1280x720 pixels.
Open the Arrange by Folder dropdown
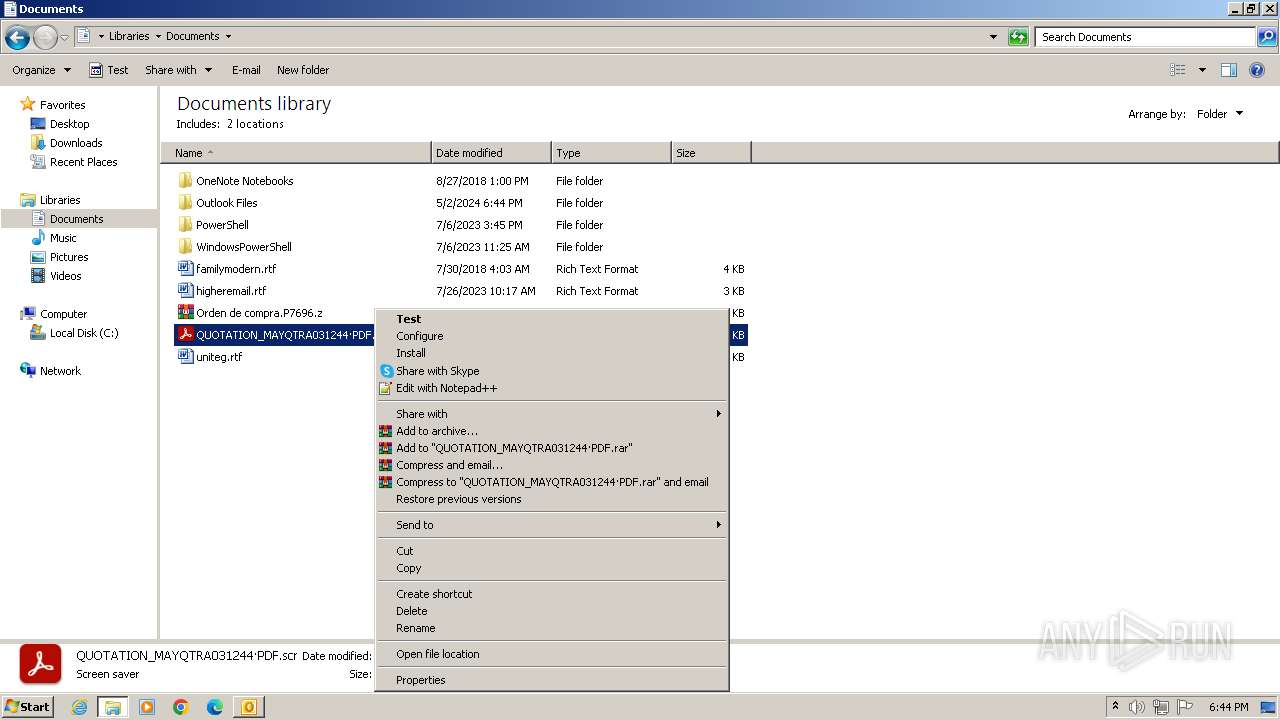click(1220, 114)
